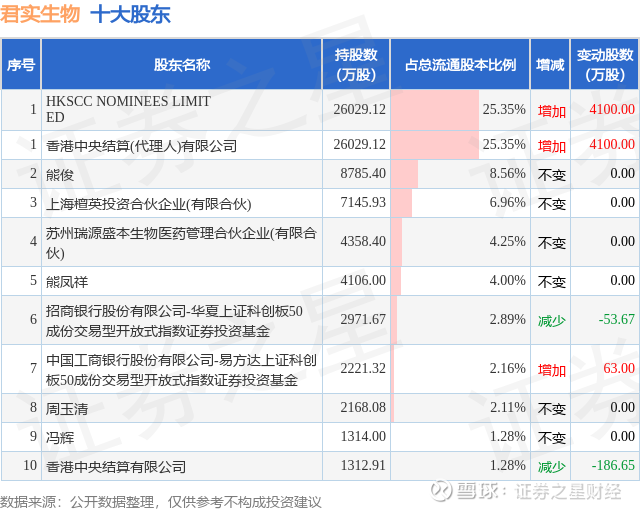Click the 2.89% proportion value
This screenshot has width=640, height=511.
pos(507,319)
